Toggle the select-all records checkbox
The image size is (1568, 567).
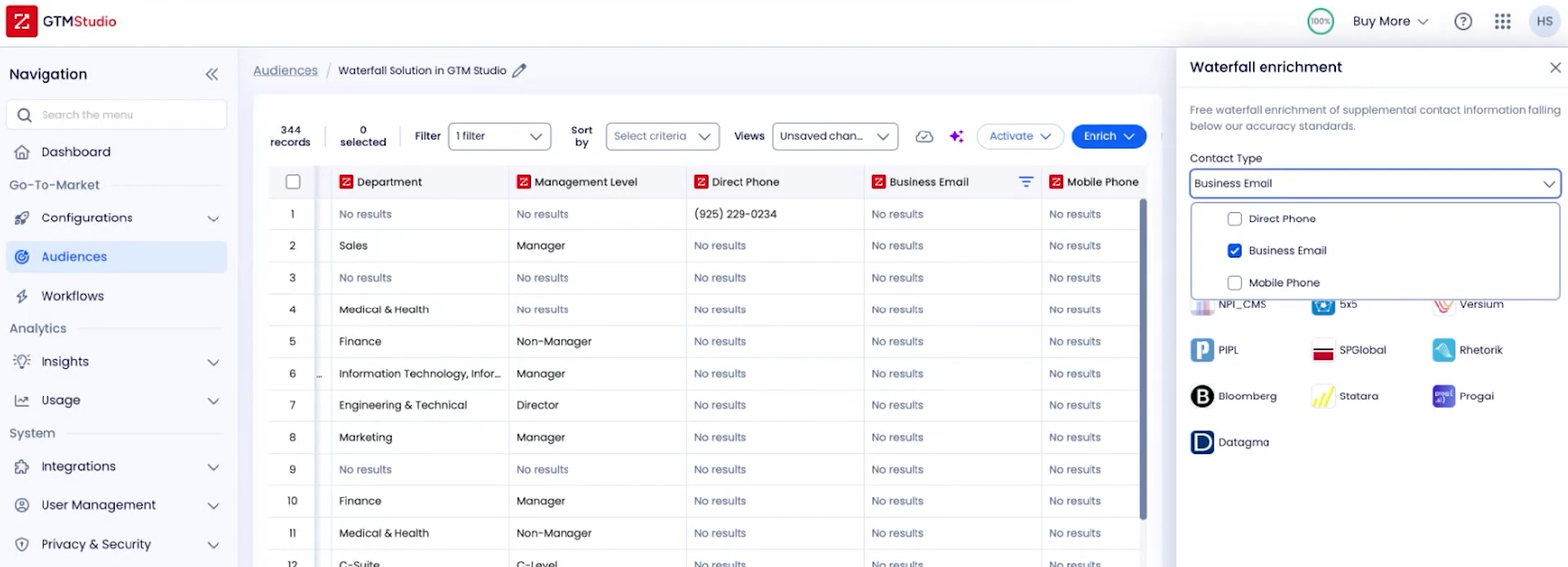point(293,182)
